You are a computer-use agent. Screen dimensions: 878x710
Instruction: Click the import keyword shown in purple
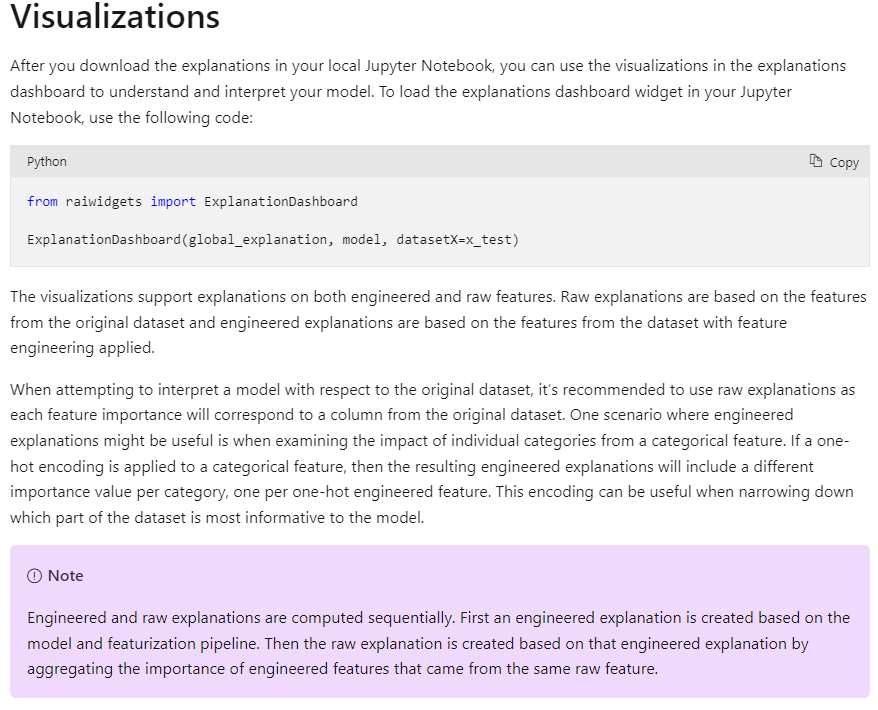click(173, 201)
